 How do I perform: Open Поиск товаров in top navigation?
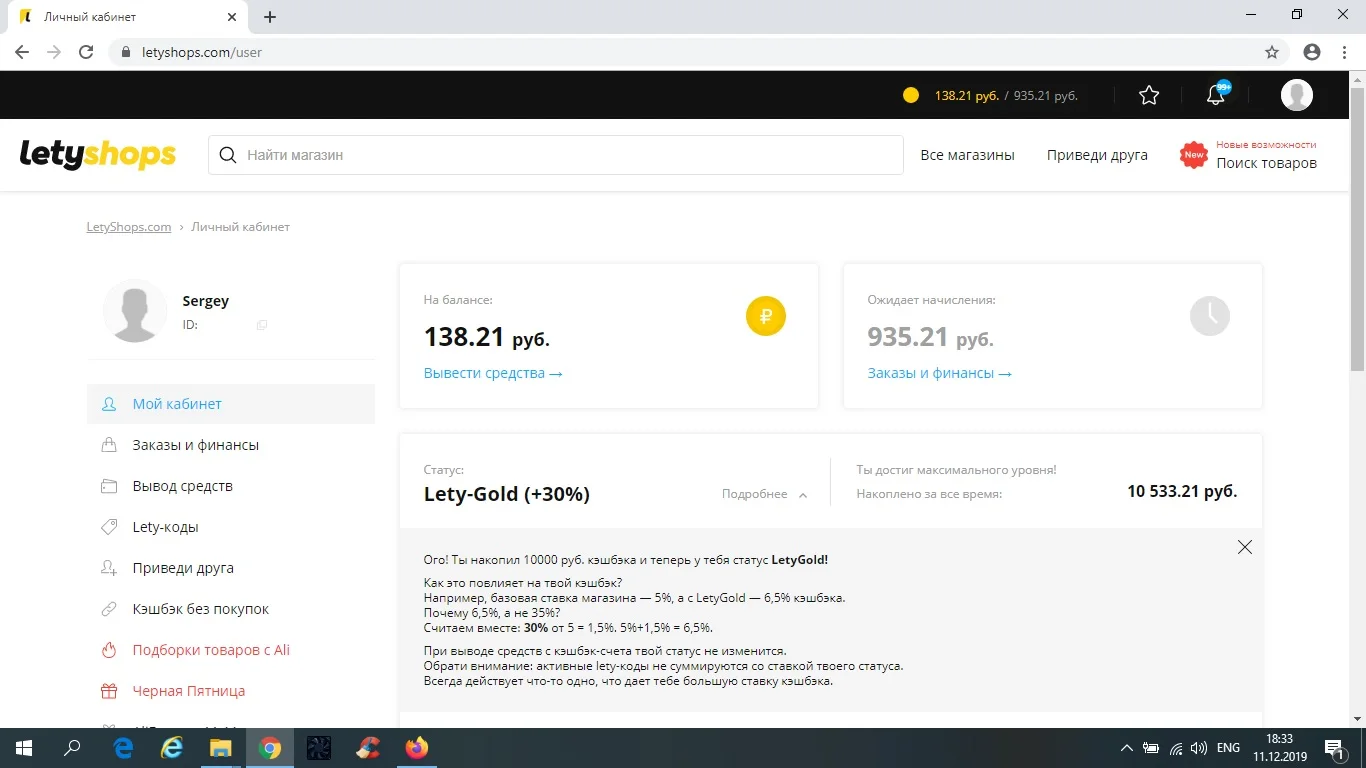point(1266,163)
